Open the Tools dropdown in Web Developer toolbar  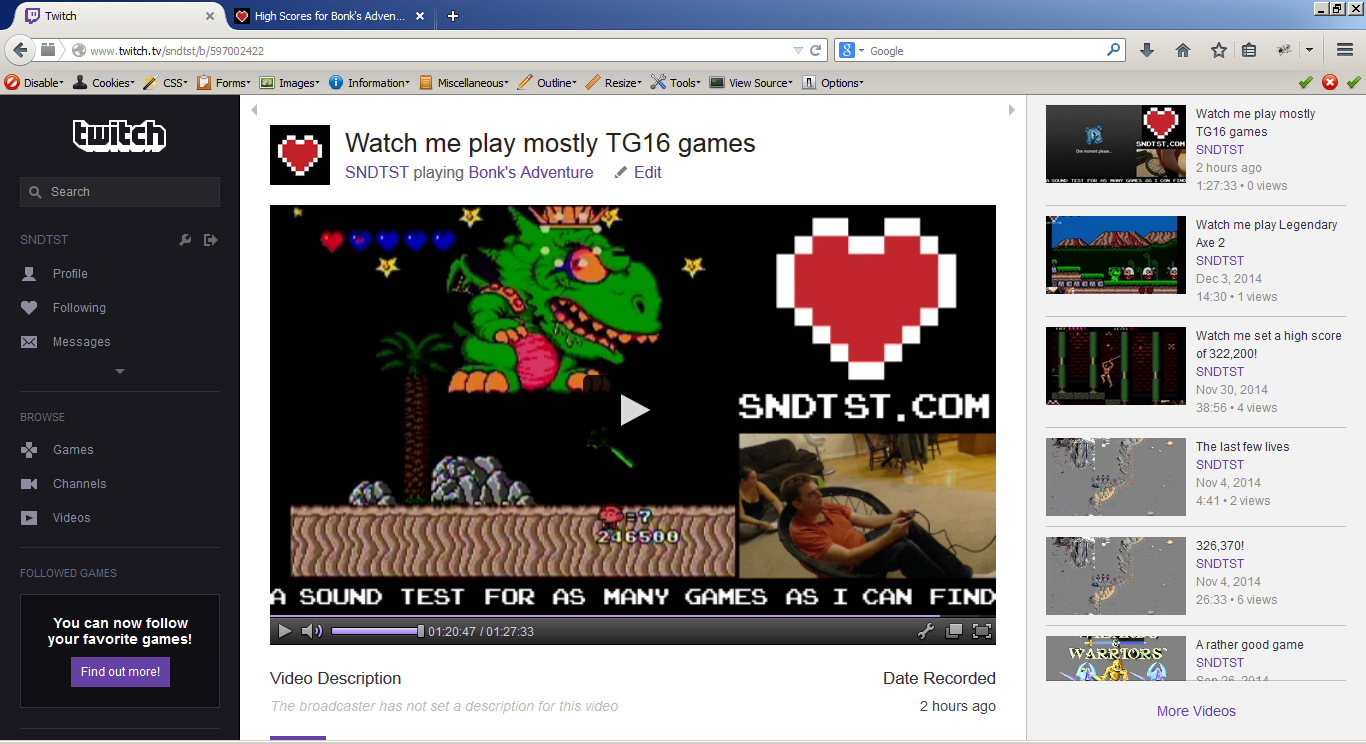pos(677,83)
